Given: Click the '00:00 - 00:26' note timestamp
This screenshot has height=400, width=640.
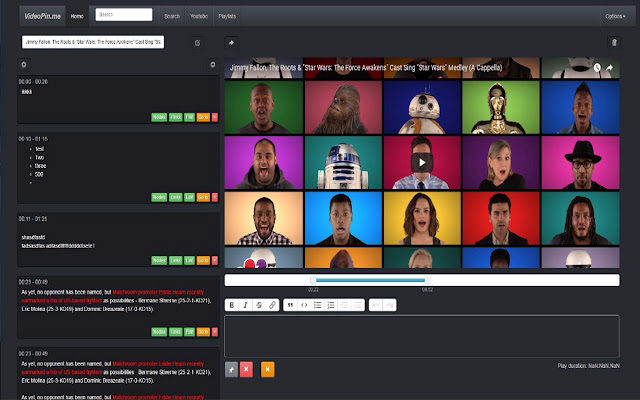Looking at the screenshot, I should [33, 82].
